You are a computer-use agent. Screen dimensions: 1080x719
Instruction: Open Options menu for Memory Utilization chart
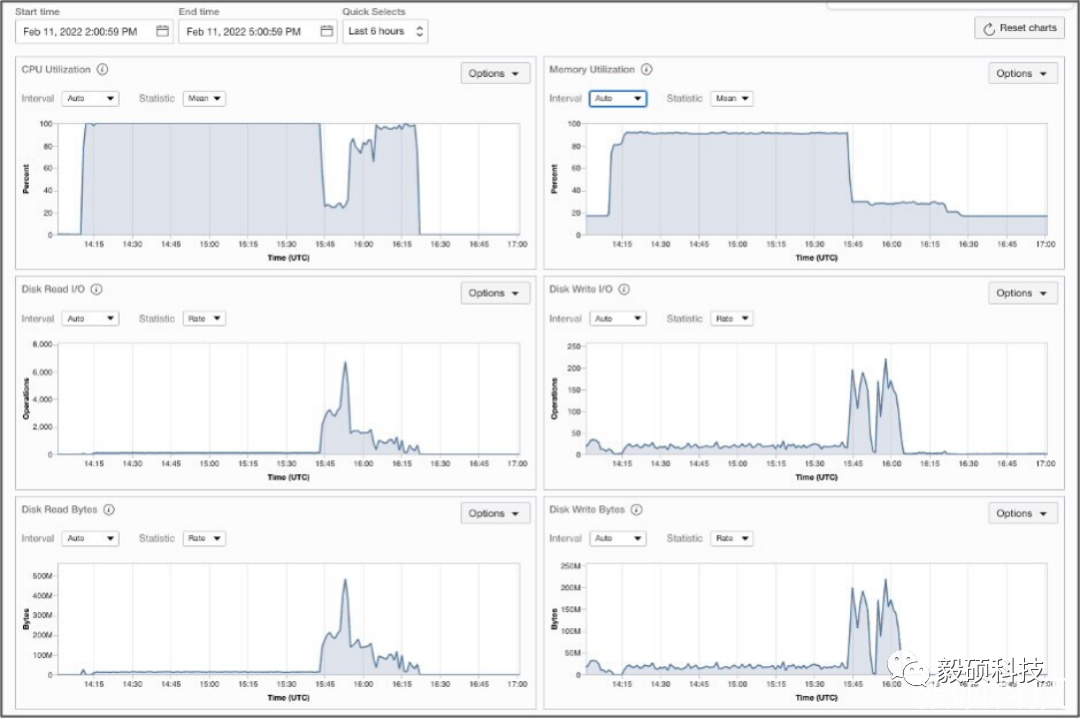[1023, 74]
